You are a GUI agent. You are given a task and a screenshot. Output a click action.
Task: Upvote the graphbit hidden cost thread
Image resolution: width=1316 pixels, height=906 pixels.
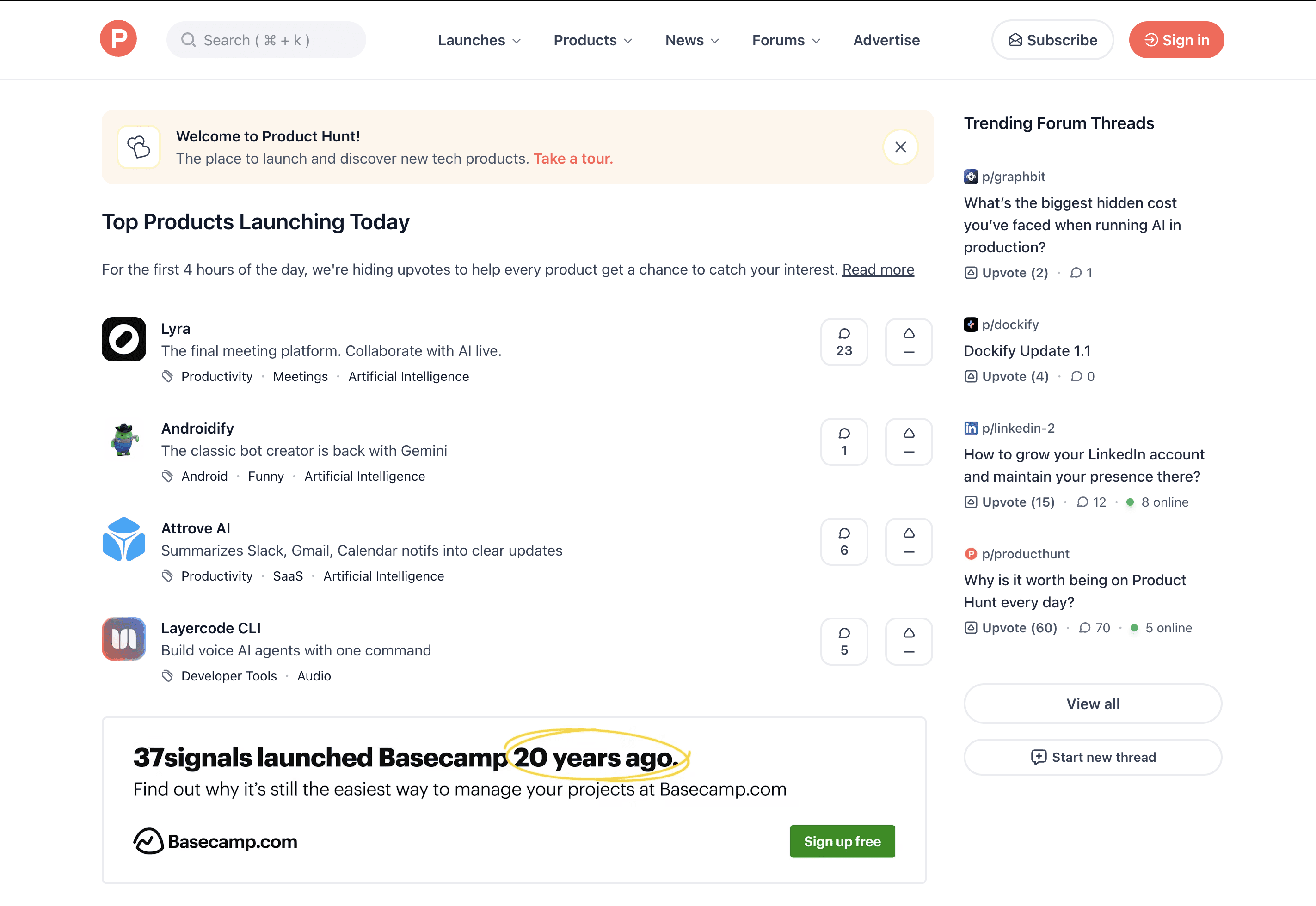tap(1006, 273)
